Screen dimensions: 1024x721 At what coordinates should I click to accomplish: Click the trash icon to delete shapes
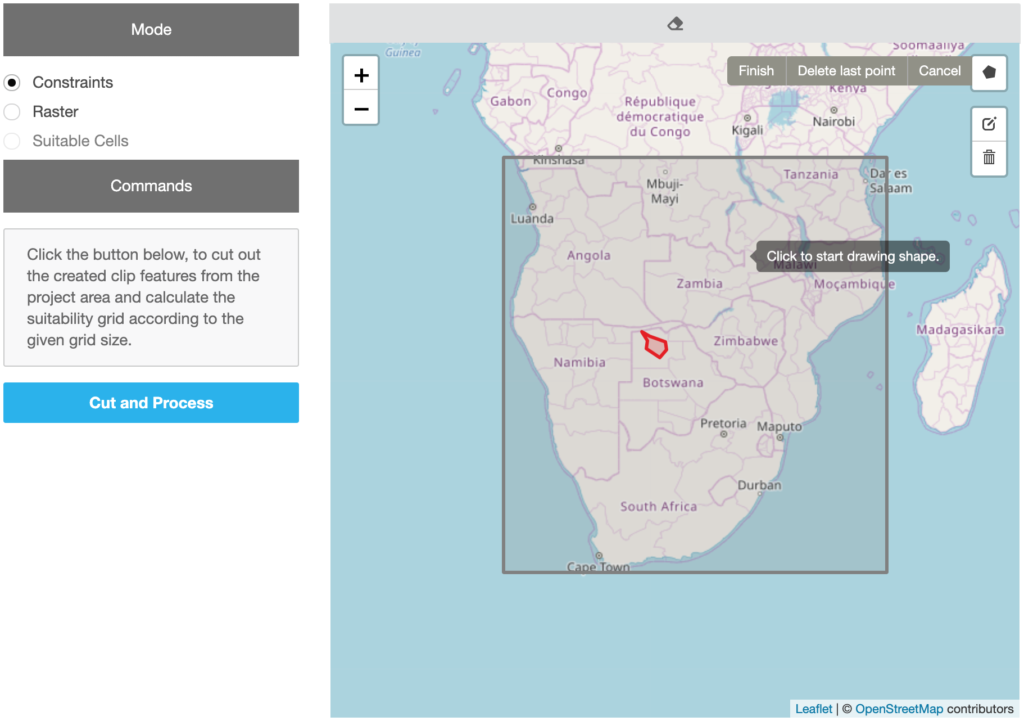[989, 158]
